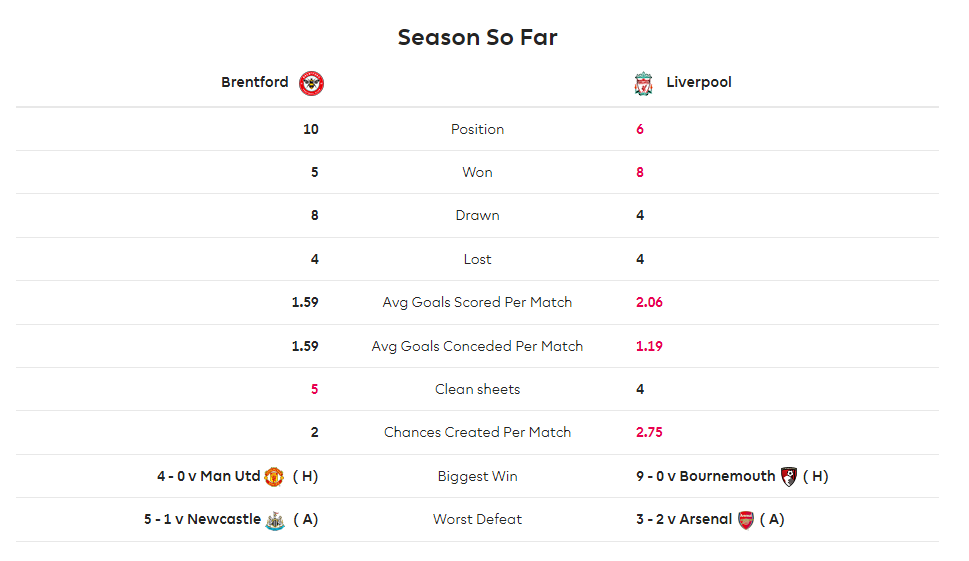Open the Liverpool team name link

pyautogui.click(x=699, y=82)
